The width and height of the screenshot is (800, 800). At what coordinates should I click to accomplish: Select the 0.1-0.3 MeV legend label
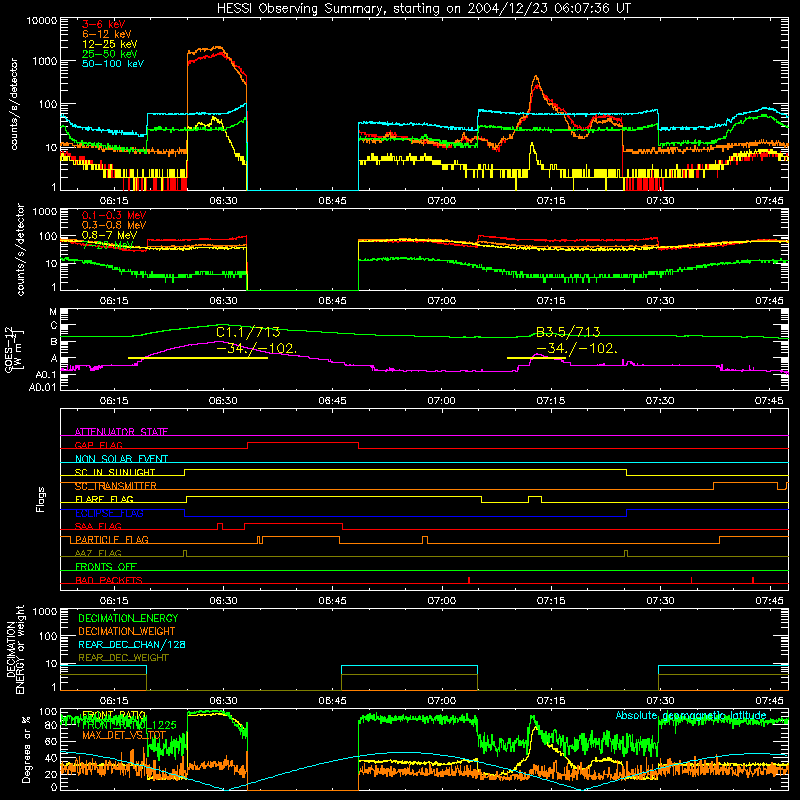click(114, 215)
